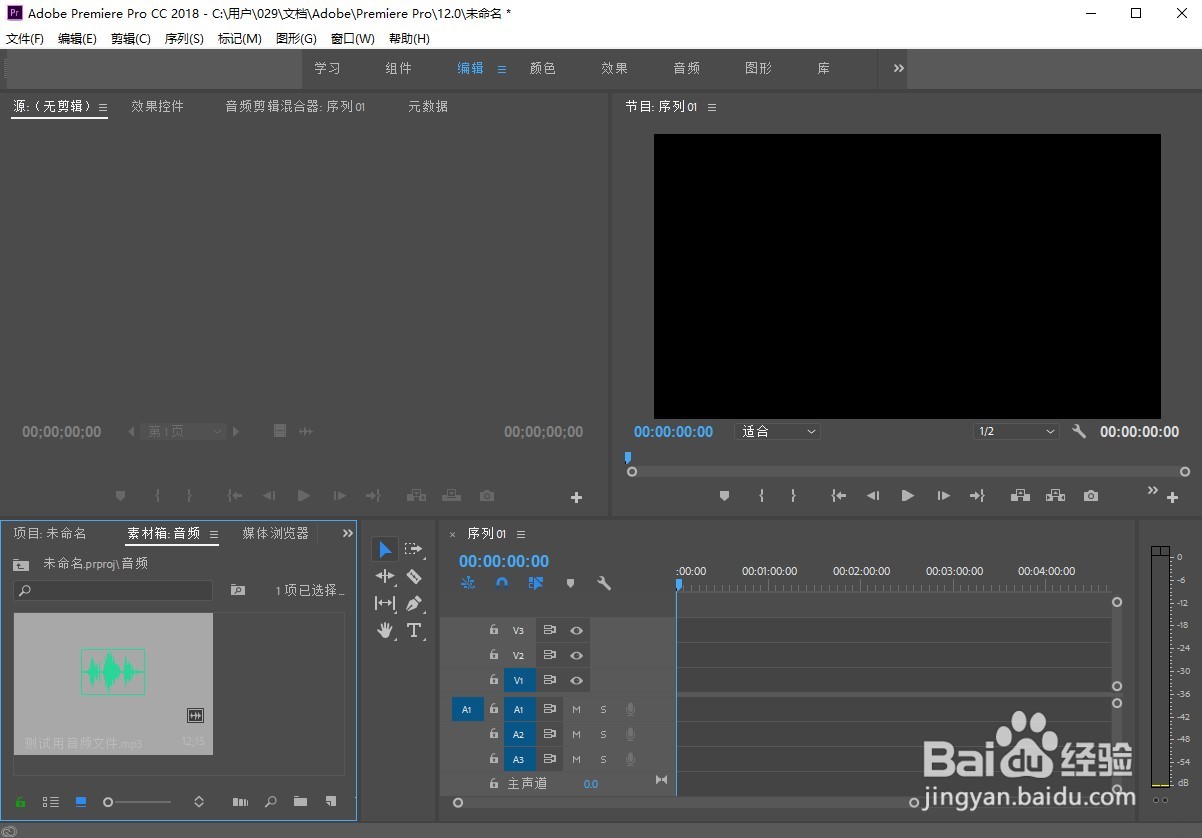
Task: Click Automate to Sequence icon in bin
Action: coord(240,802)
